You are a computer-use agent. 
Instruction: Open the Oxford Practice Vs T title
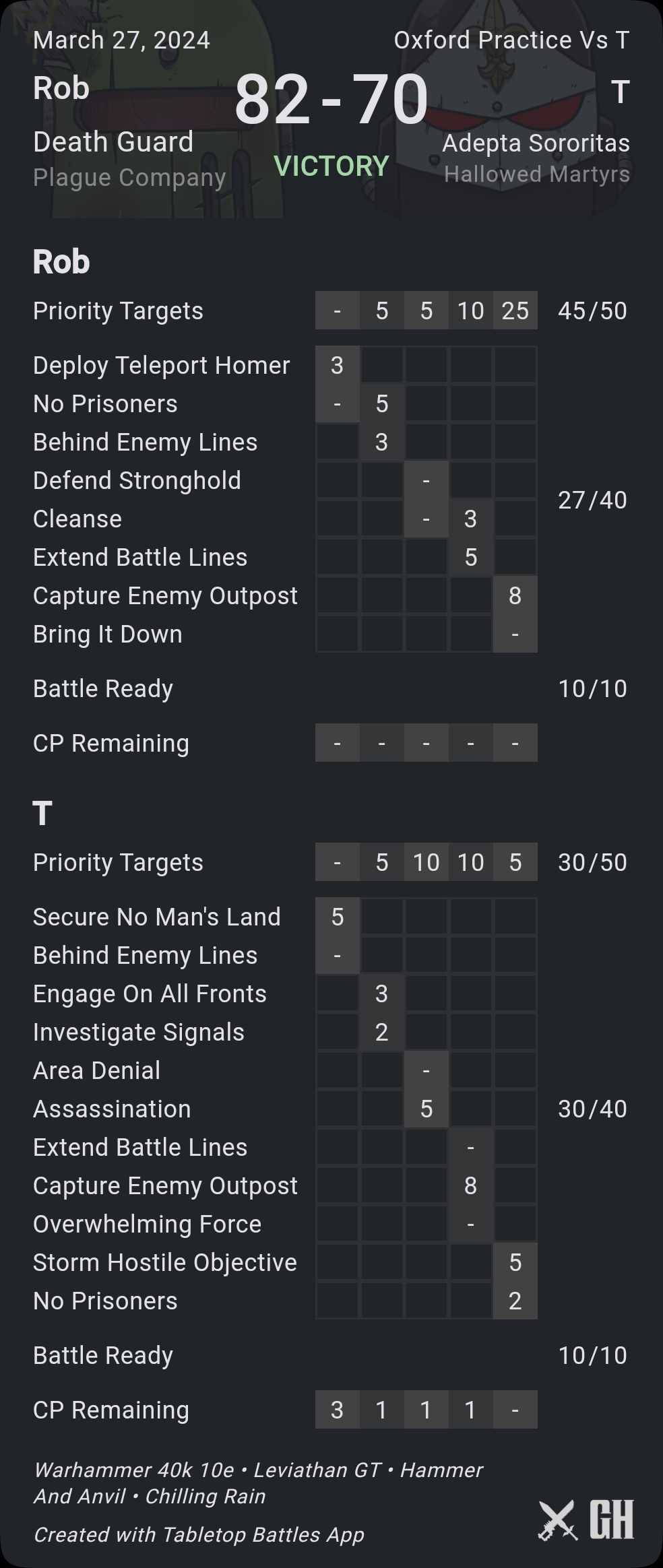511,40
